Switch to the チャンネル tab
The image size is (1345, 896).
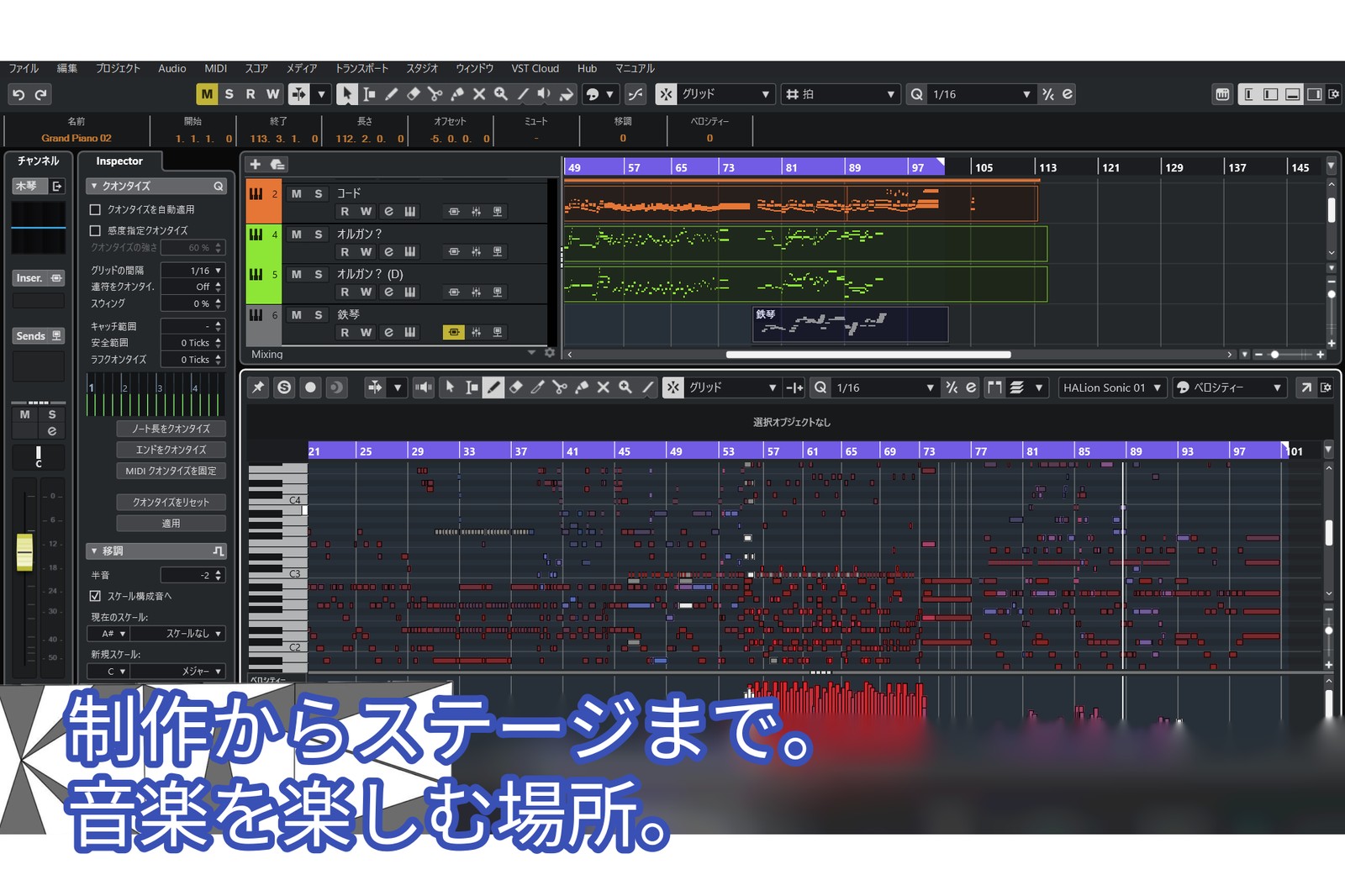(38, 161)
